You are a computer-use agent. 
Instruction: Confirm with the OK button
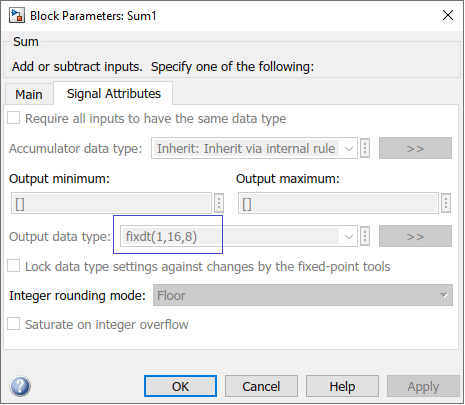[180, 386]
